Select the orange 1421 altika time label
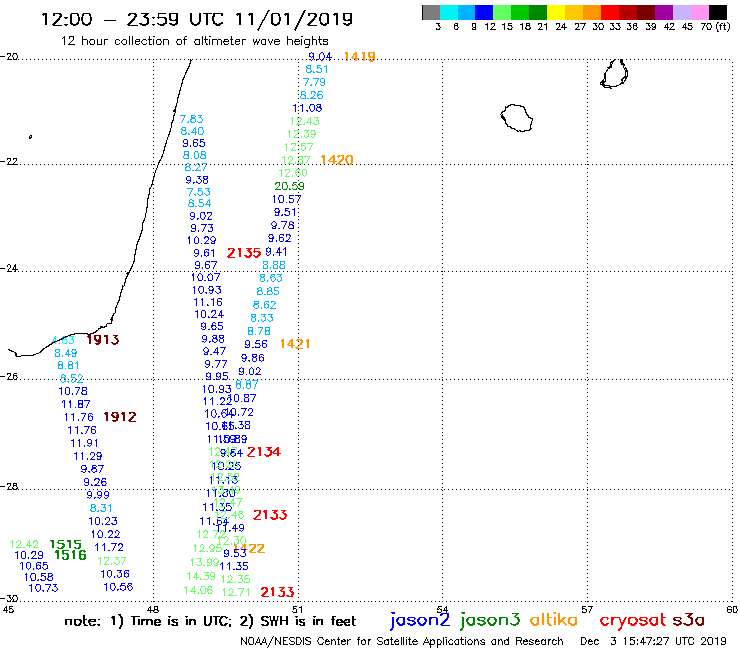This screenshot has height=650, width=740. coord(295,344)
